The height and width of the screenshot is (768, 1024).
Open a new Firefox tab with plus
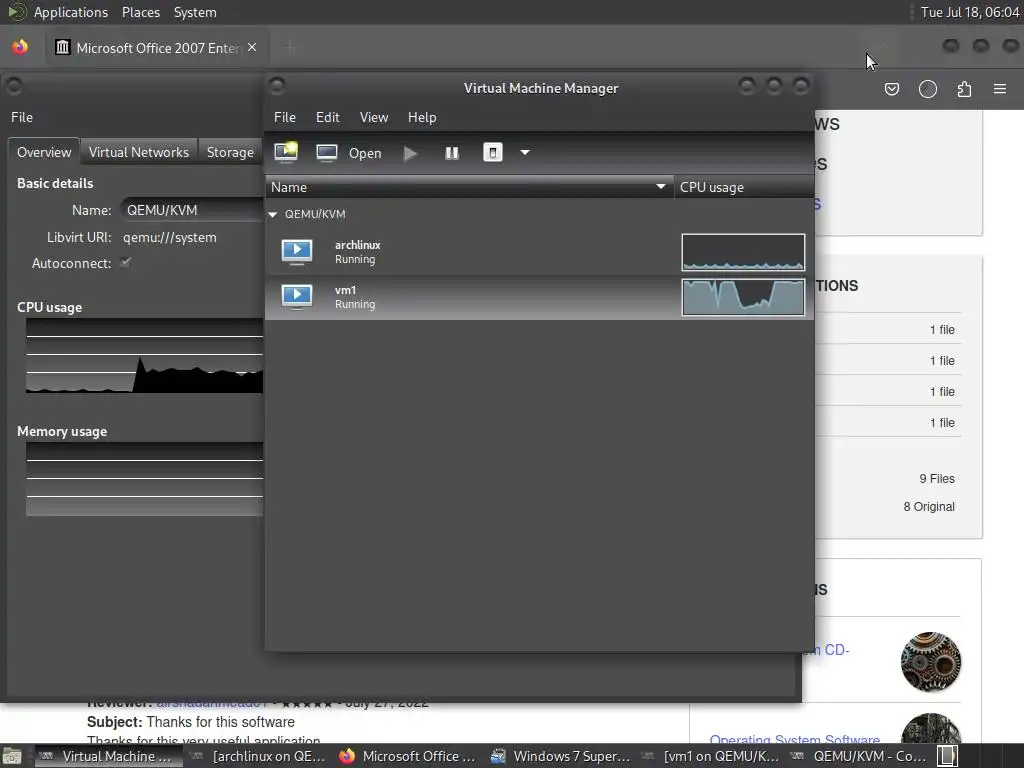point(290,47)
